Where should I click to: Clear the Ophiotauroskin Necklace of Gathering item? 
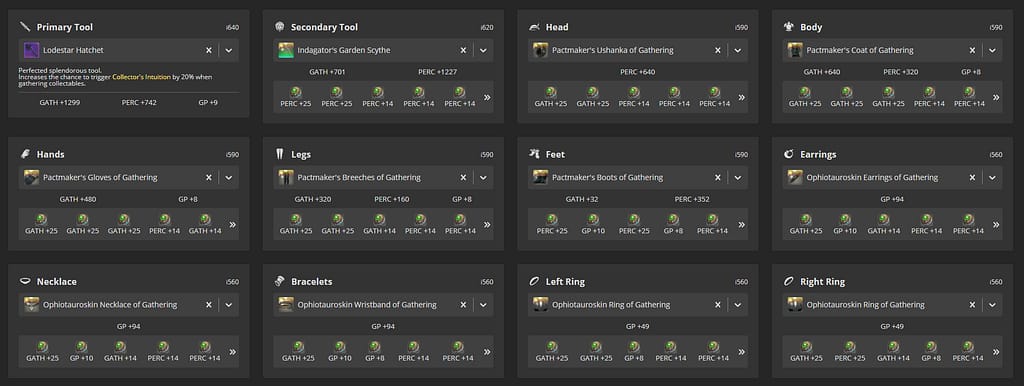click(209, 305)
